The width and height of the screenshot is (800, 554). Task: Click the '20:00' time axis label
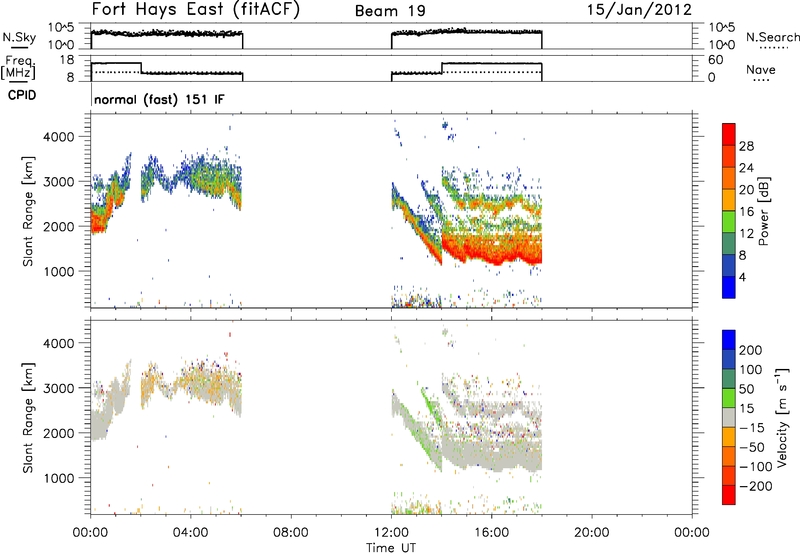pos(592,533)
